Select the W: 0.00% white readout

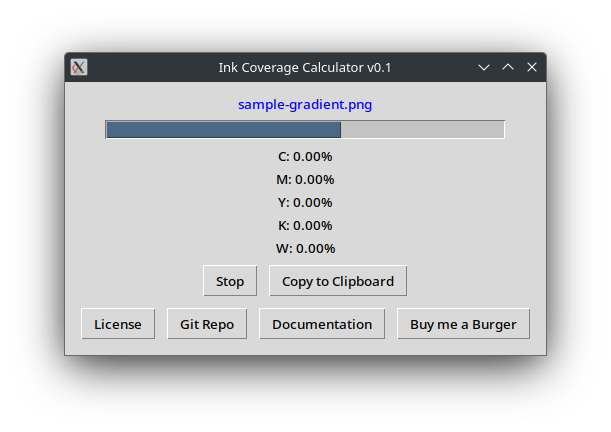(305, 249)
